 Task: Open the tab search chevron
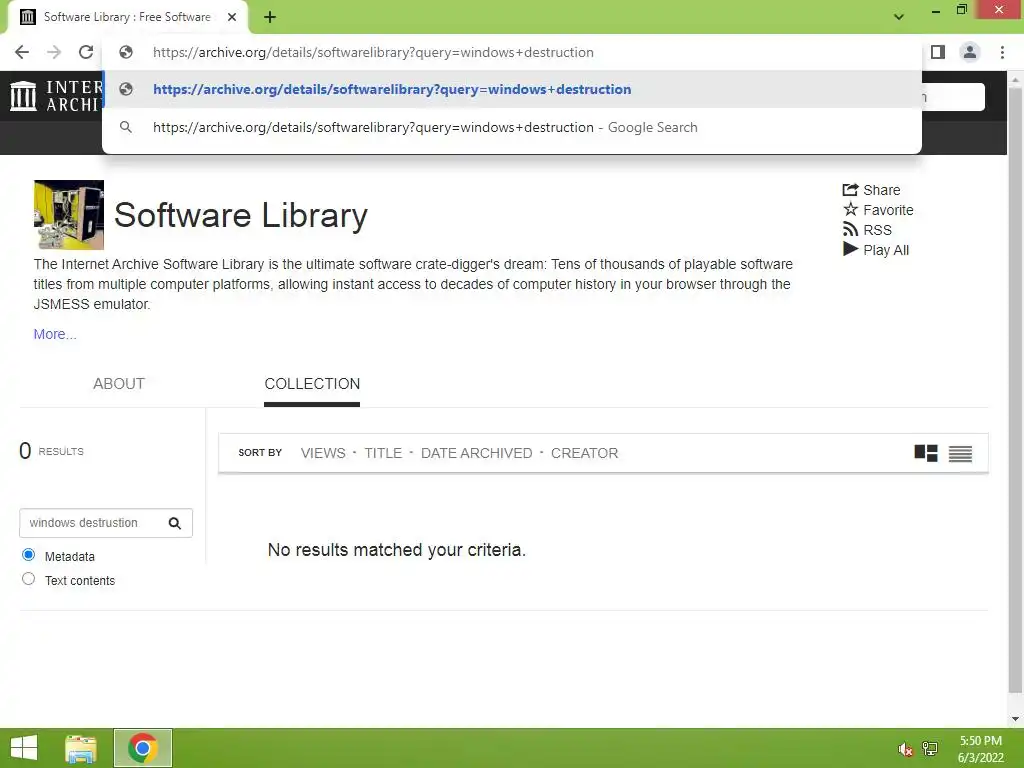[899, 17]
